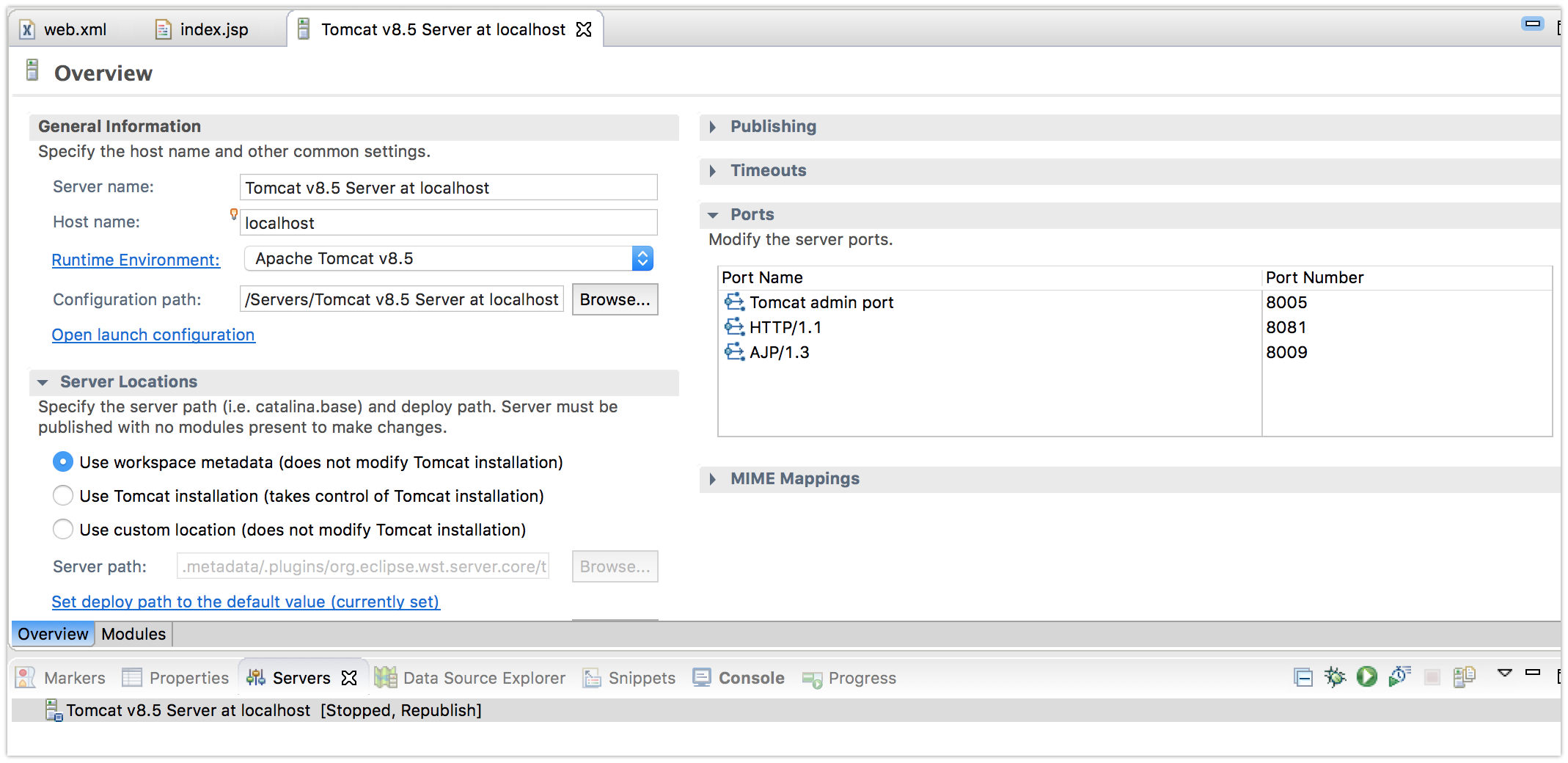Start the server in debug mode
The image size is (1568, 763).
(1335, 676)
